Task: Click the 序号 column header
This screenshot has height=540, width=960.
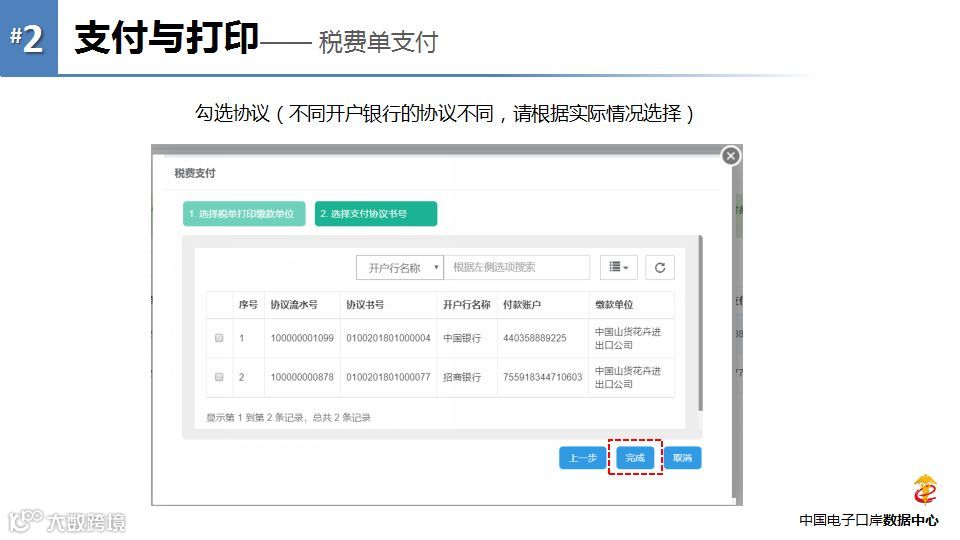Action: 248,305
